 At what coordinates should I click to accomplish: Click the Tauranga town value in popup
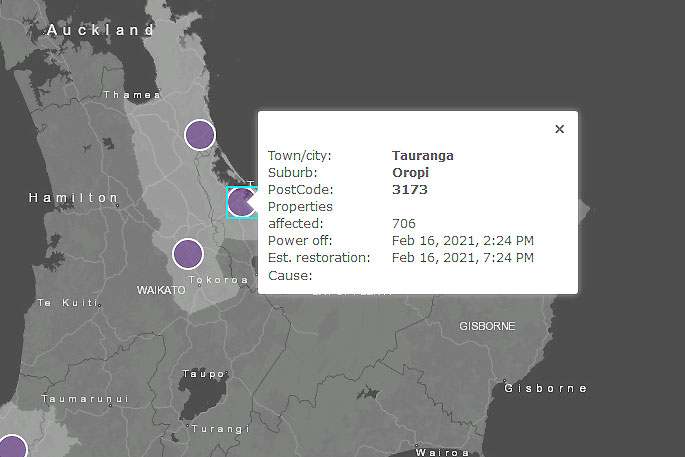point(422,156)
